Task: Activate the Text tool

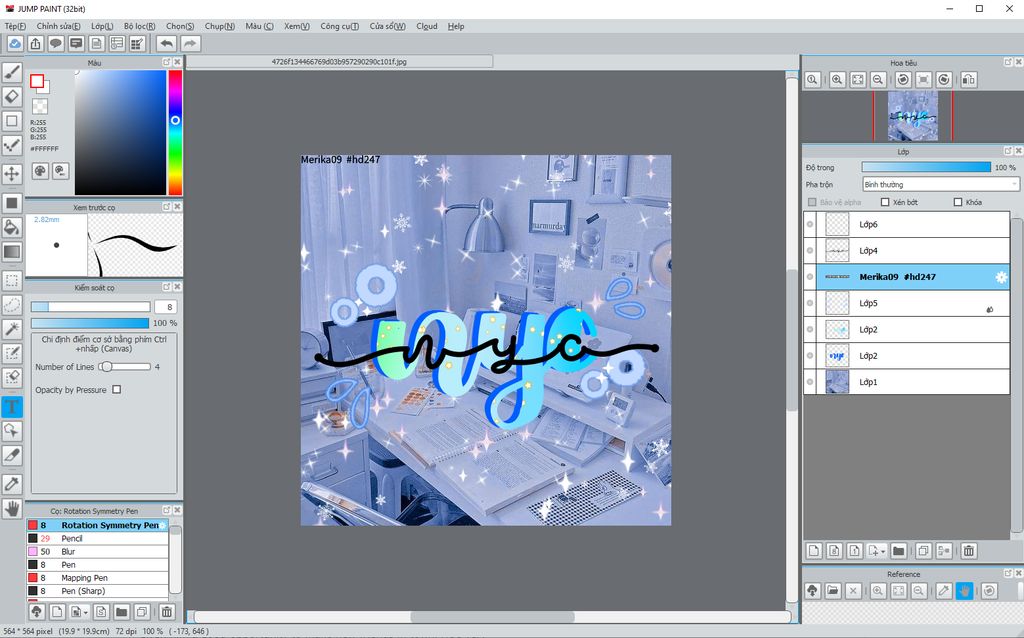Action: point(12,406)
